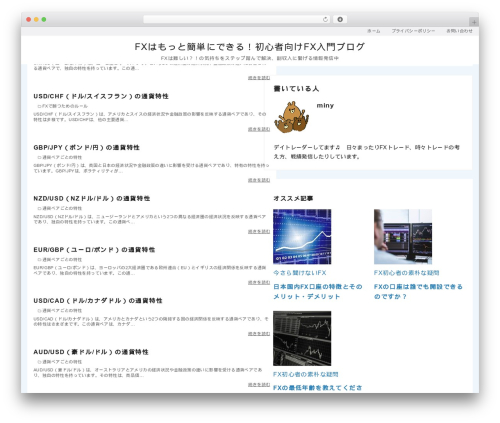This screenshot has height=423, width=500.
Task: Click read-more link of top cut-off article
Action: coord(259,78)
